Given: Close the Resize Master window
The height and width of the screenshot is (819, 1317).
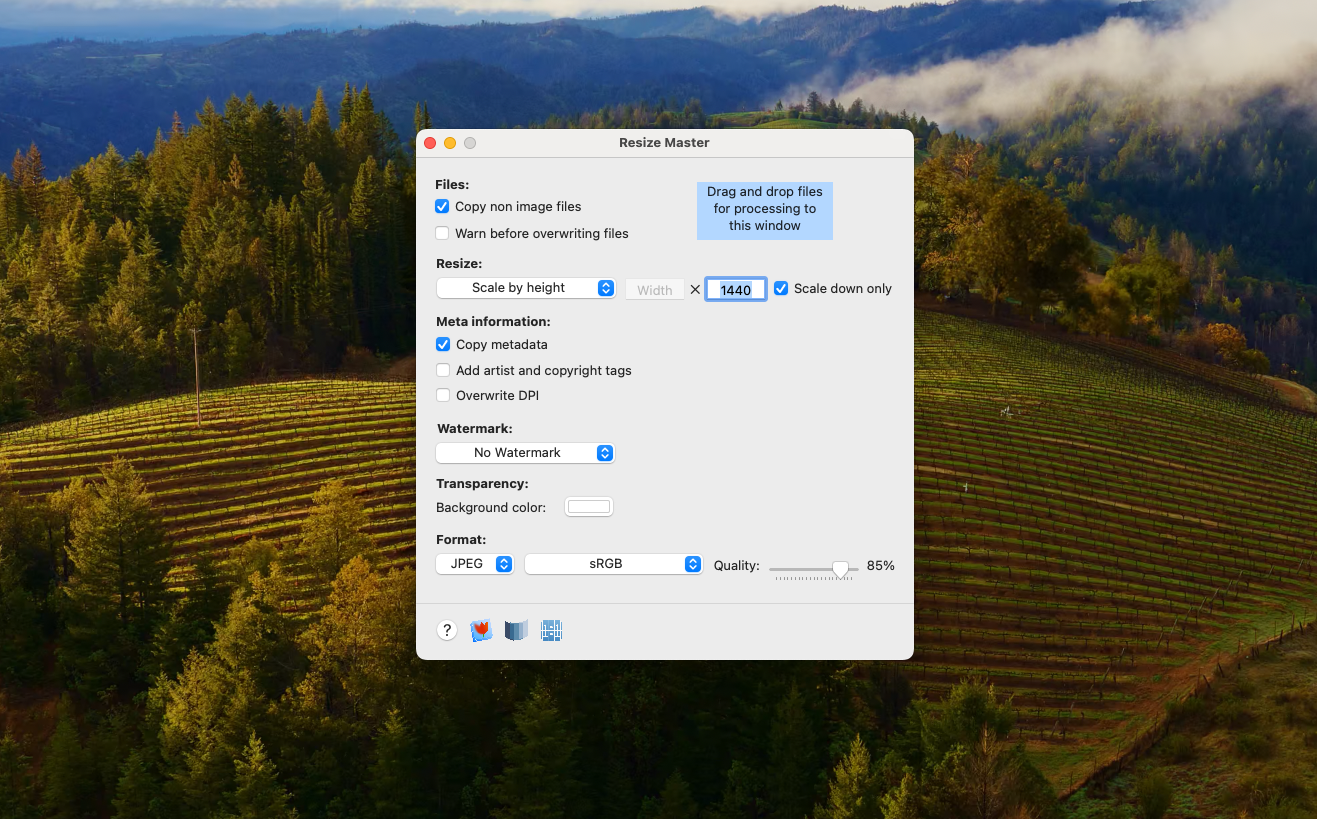Looking at the screenshot, I should pyautogui.click(x=430, y=143).
